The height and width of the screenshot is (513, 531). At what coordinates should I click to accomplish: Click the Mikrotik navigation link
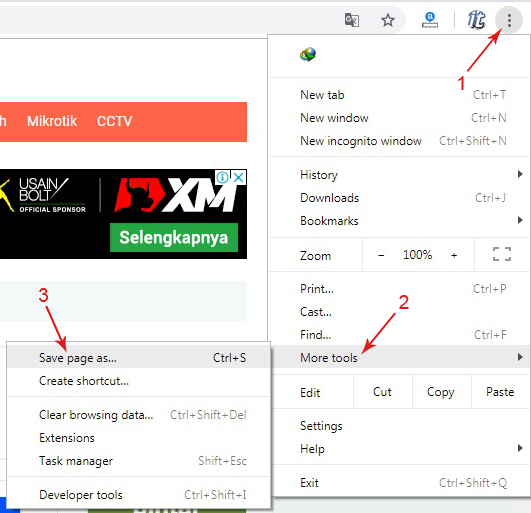click(x=52, y=121)
